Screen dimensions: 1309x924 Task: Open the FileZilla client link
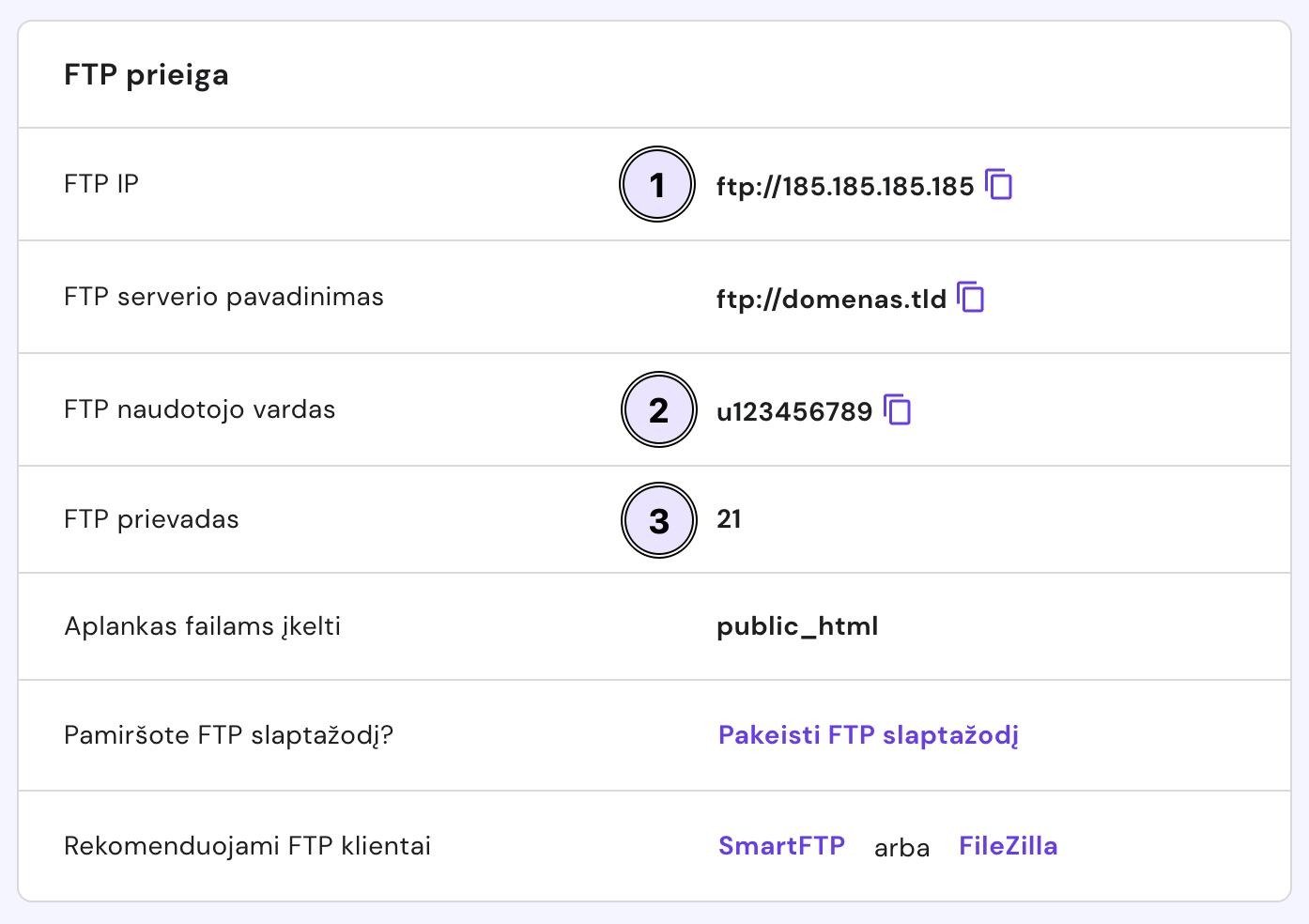[1008, 846]
